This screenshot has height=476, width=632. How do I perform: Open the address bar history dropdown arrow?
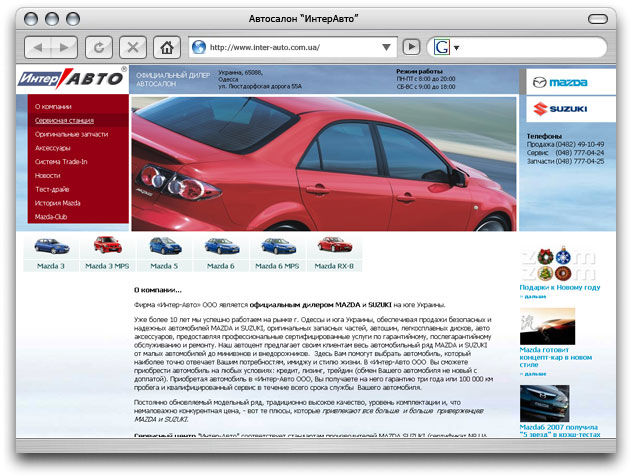click(x=386, y=48)
